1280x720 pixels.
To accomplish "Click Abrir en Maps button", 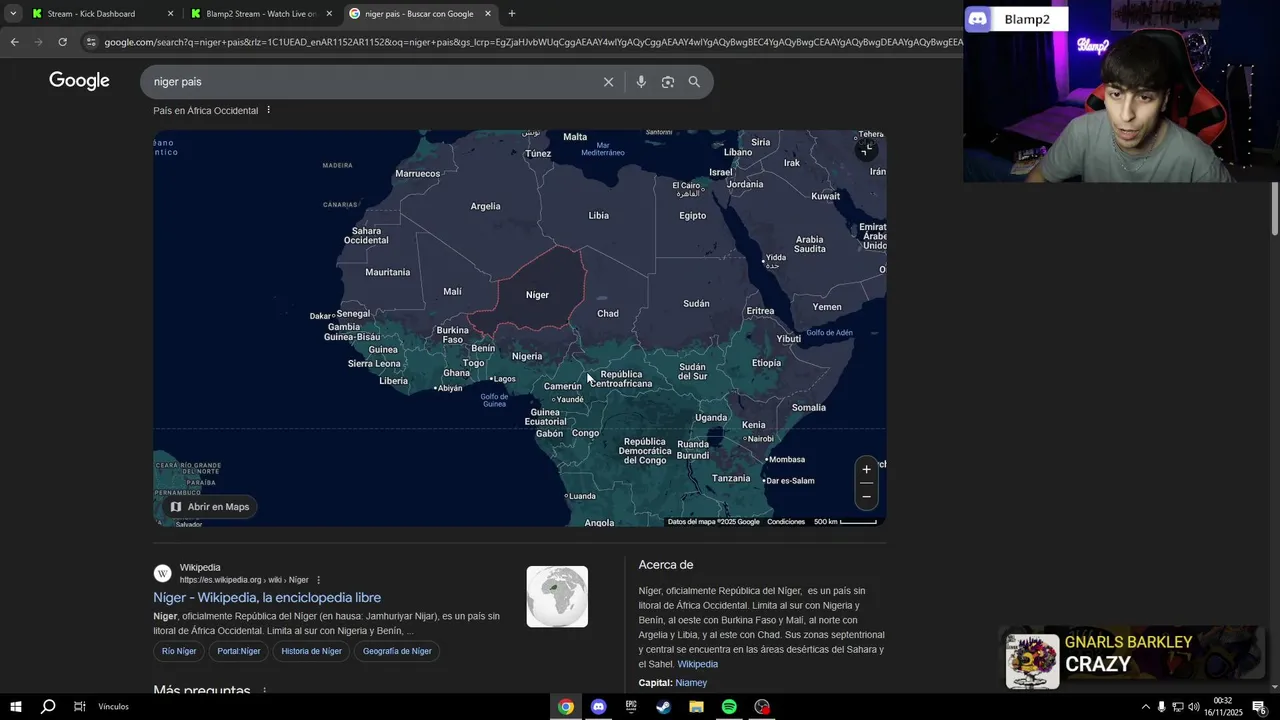I will click(x=209, y=507).
